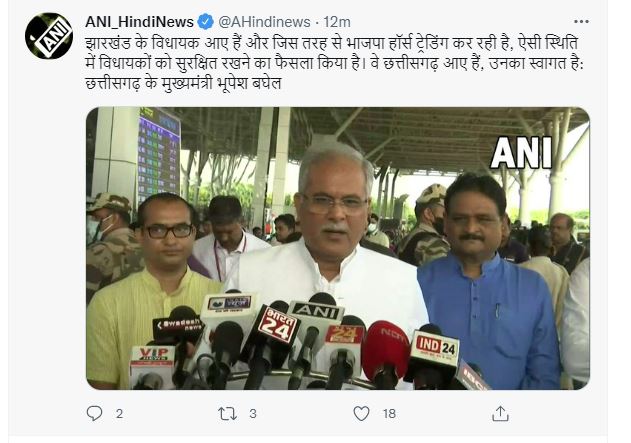Open the ANI profile avatar
The image size is (631, 443).
(49, 36)
